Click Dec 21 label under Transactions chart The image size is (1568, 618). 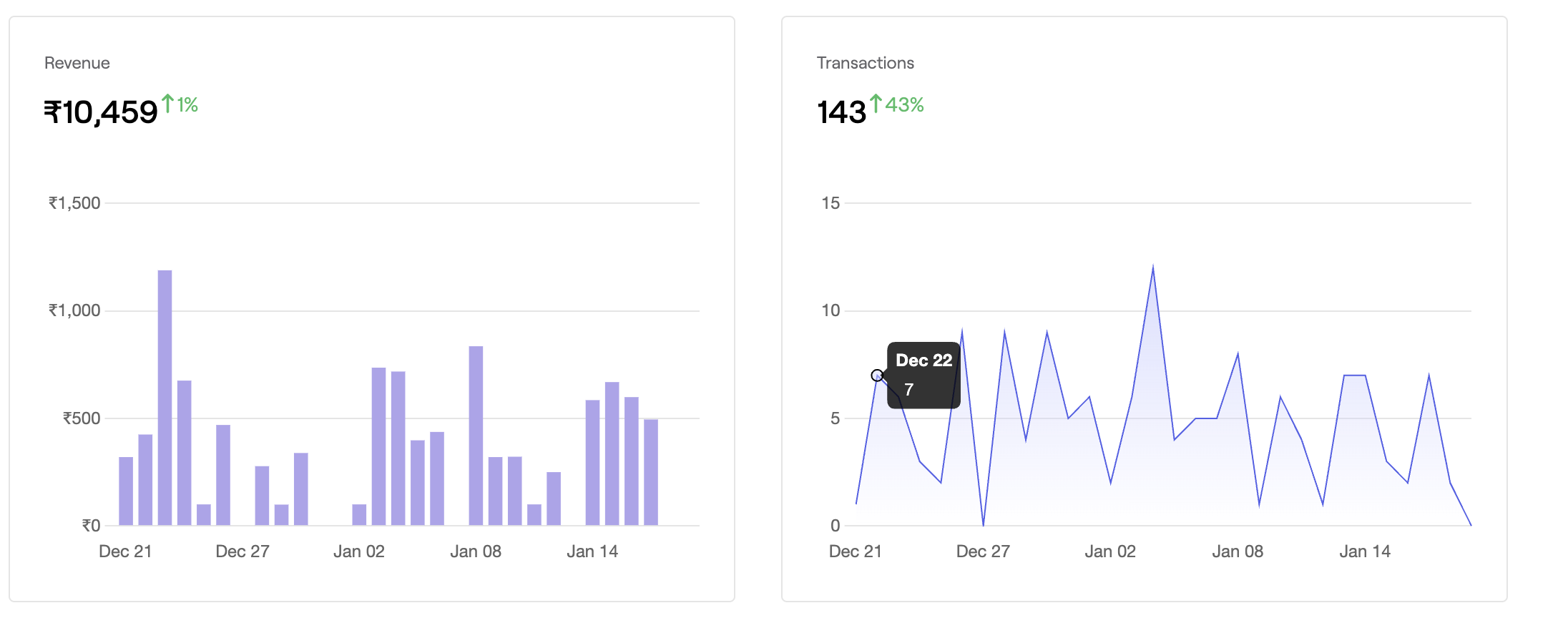856,551
